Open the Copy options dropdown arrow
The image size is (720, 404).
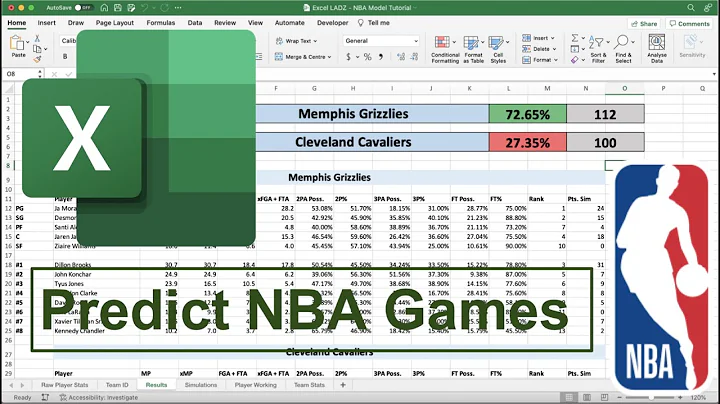[x=45, y=49]
